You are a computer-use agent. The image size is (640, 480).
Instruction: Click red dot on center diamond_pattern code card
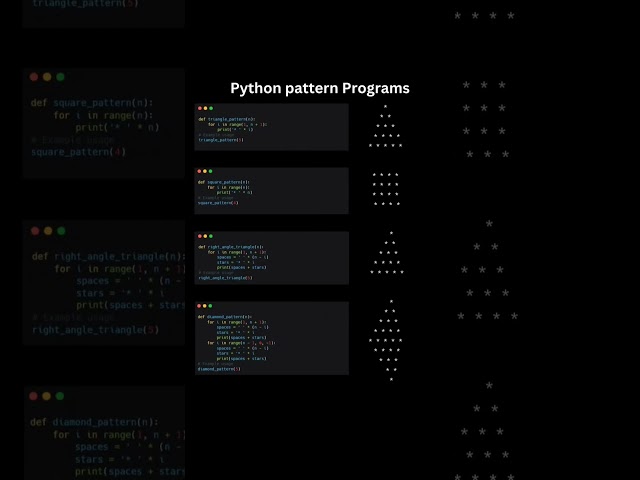click(x=199, y=306)
